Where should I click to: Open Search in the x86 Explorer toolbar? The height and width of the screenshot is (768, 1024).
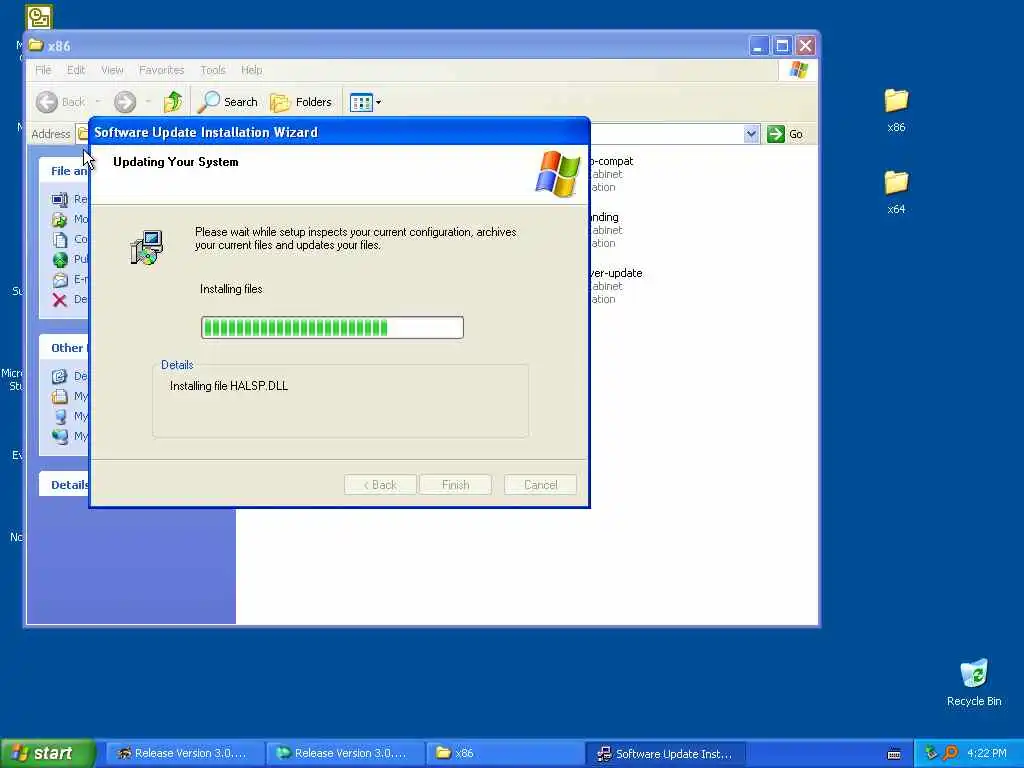228,102
